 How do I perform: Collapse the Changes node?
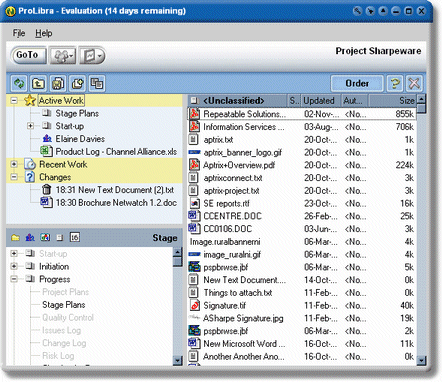[14, 177]
